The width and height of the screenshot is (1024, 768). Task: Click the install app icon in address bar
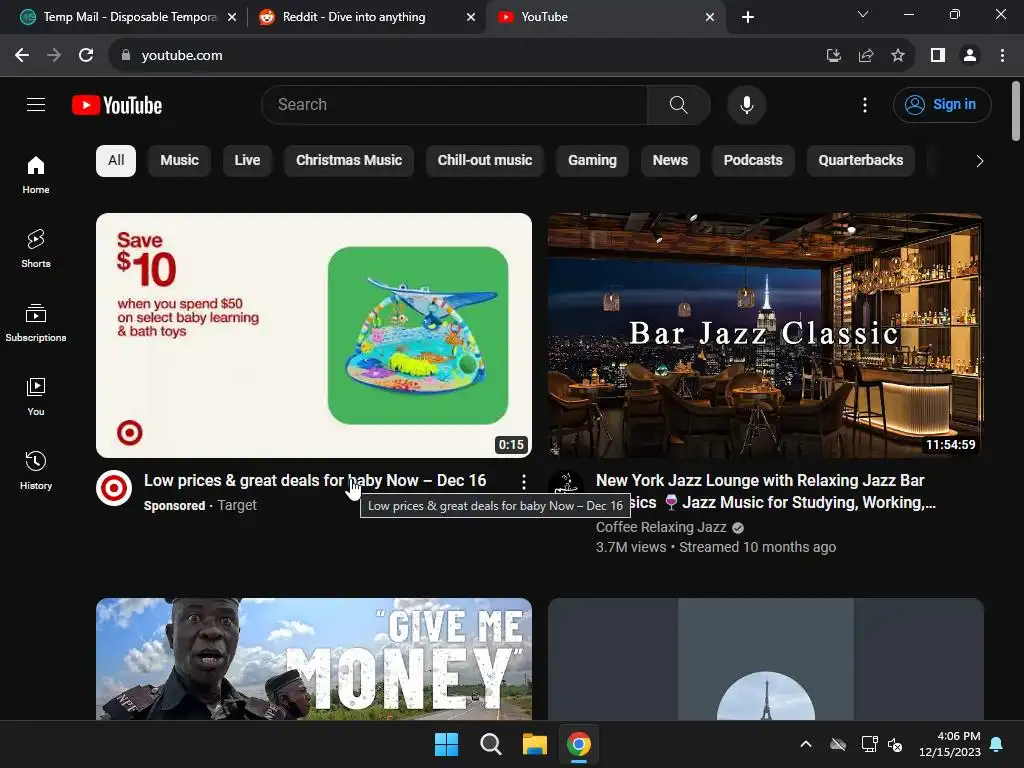(833, 56)
